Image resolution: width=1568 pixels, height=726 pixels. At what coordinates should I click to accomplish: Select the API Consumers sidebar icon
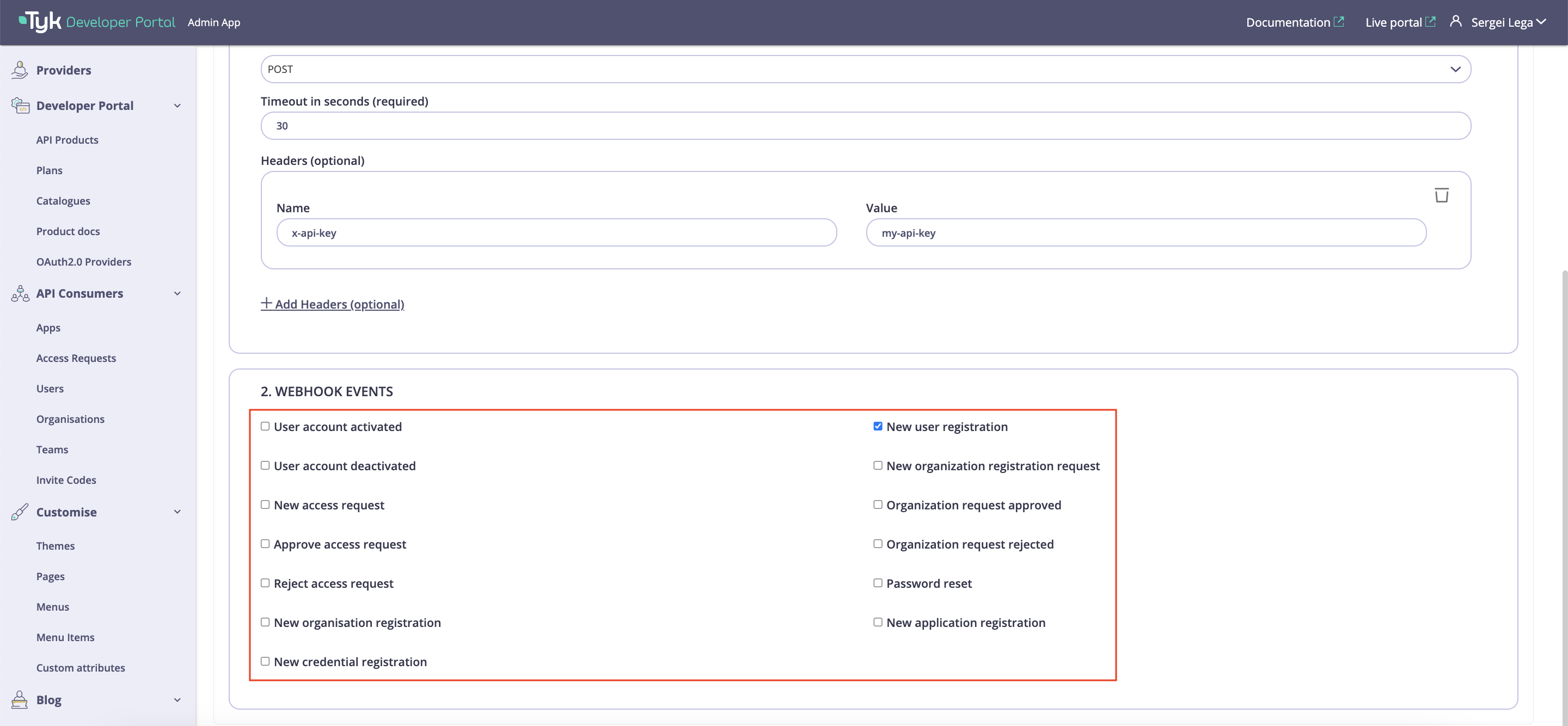coord(20,293)
